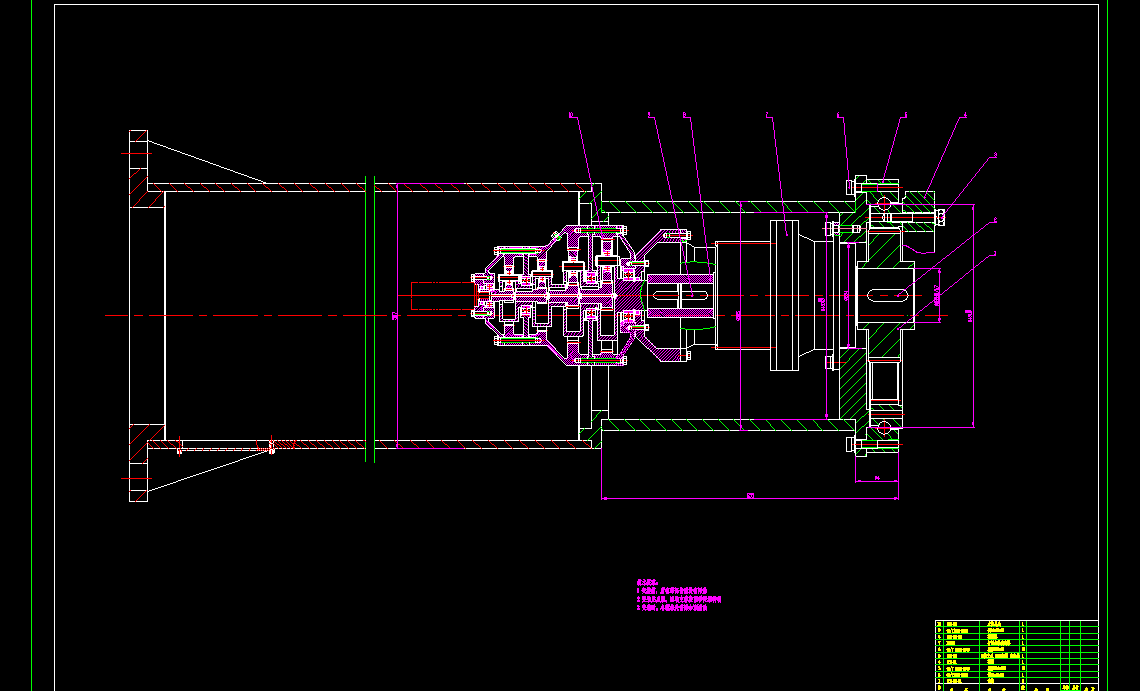Viewport: 1140px width, 691px height.
Task: Select part callout number 8 label
Action: (684, 114)
